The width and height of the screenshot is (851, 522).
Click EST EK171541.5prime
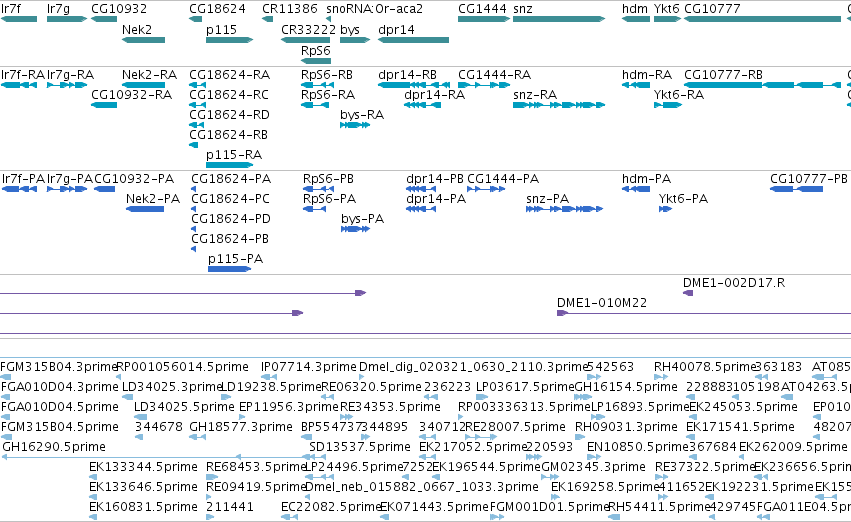[740, 427]
